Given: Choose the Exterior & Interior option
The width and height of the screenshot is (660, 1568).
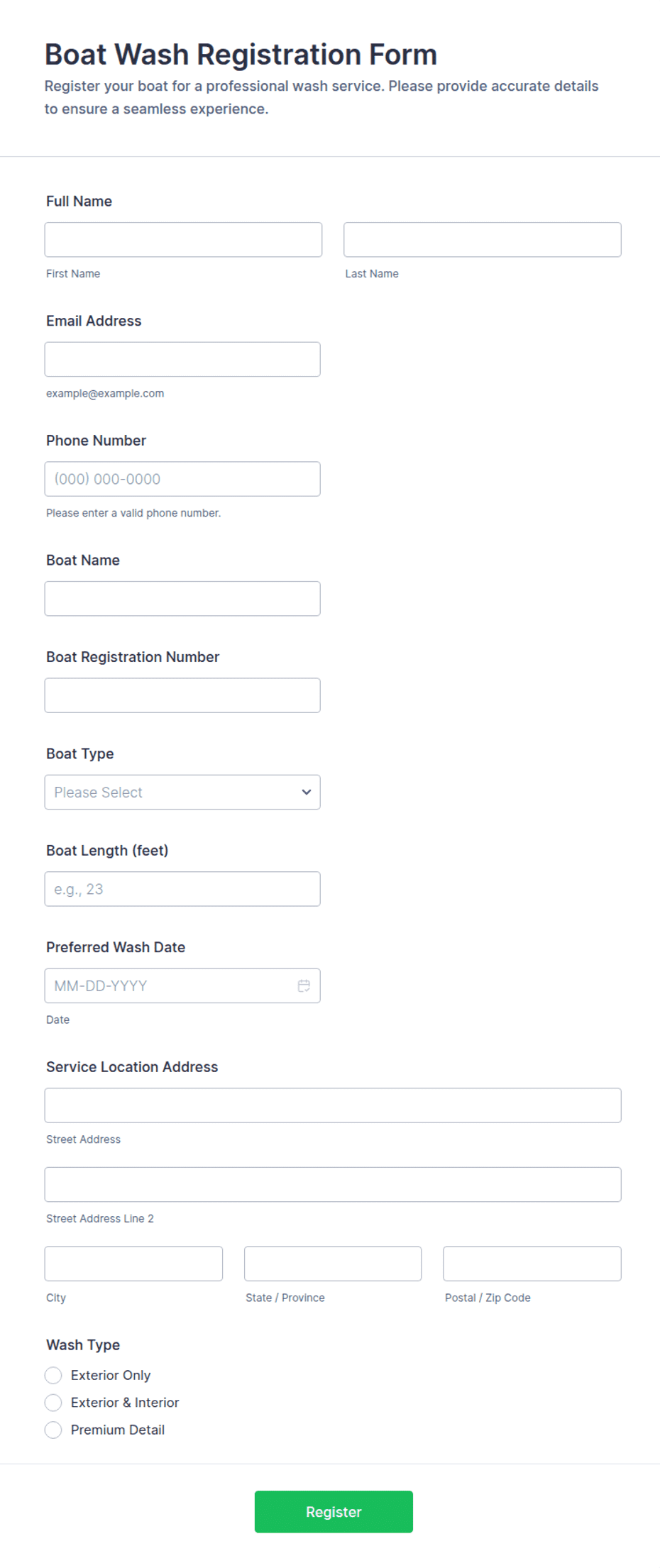Looking at the screenshot, I should point(53,1402).
